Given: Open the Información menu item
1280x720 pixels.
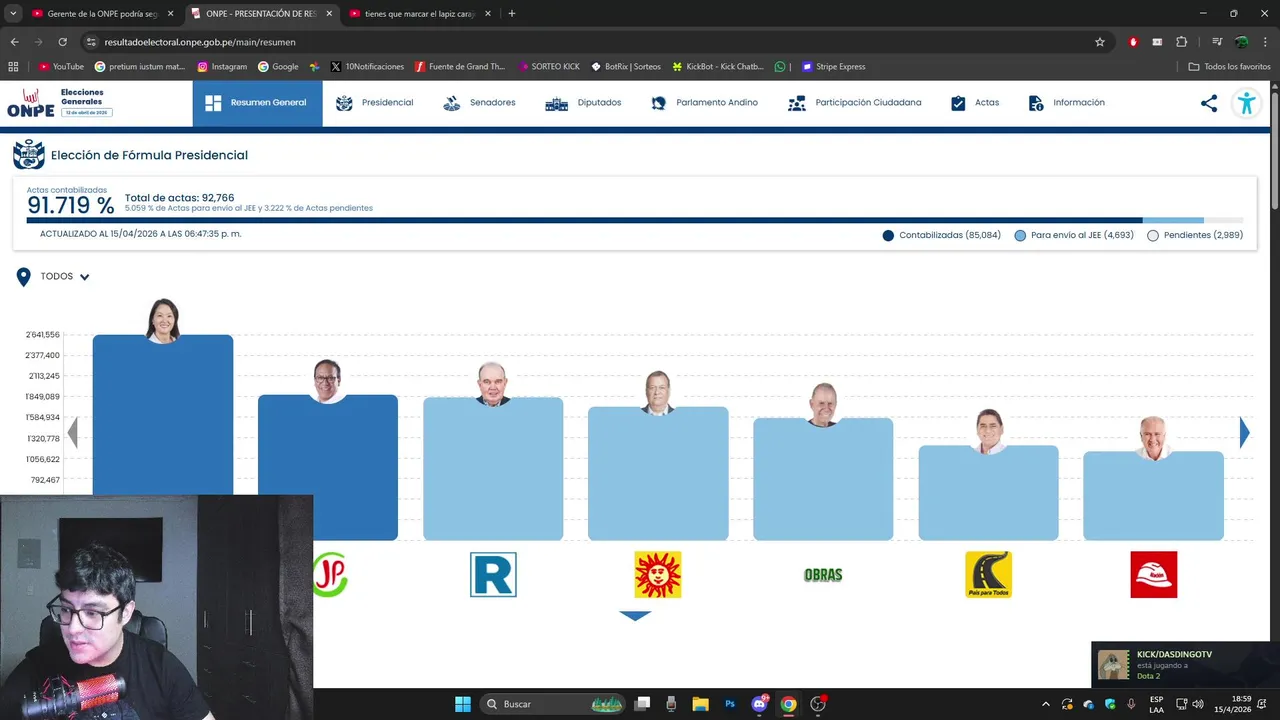Looking at the screenshot, I should 1066,103.
